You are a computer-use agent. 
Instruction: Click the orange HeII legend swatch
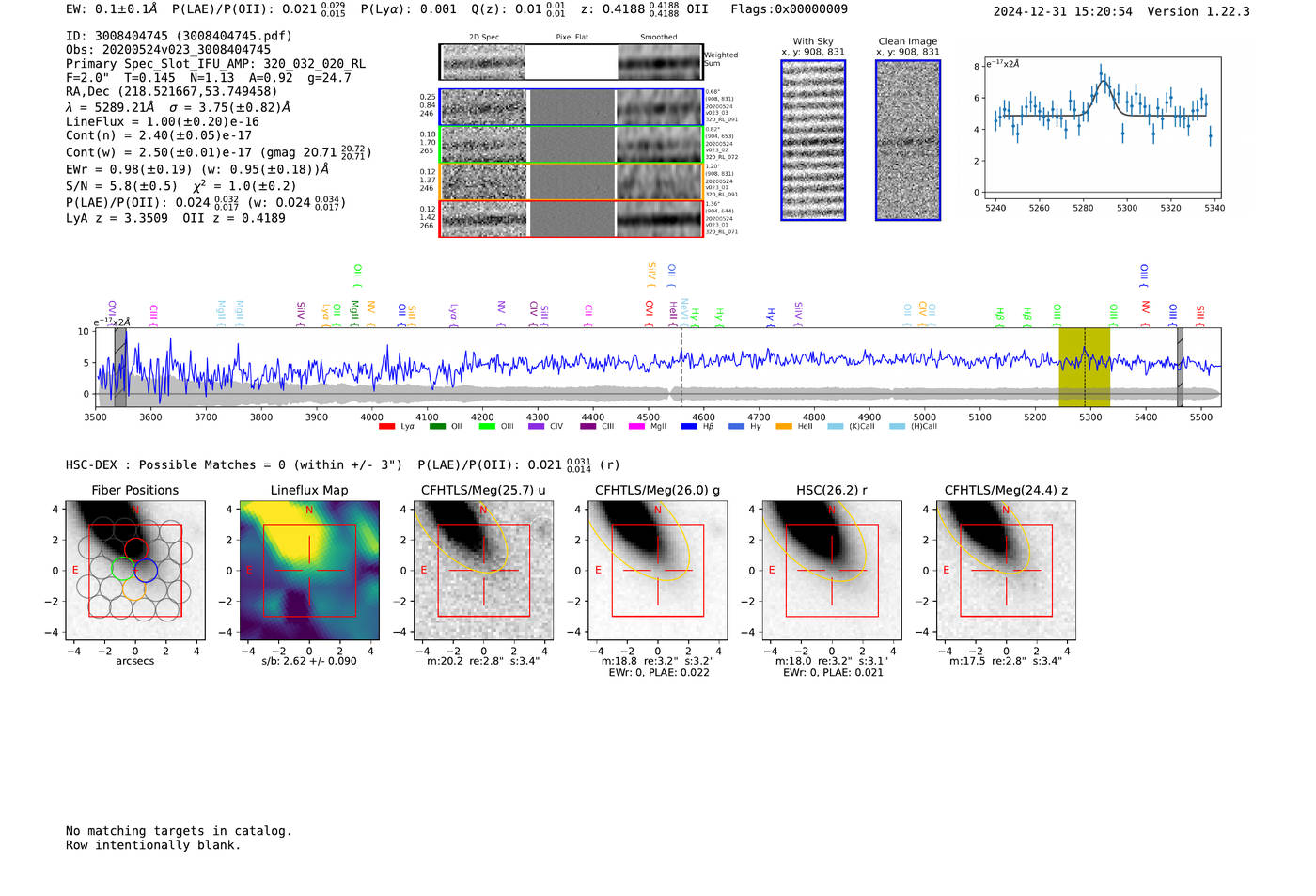click(784, 427)
